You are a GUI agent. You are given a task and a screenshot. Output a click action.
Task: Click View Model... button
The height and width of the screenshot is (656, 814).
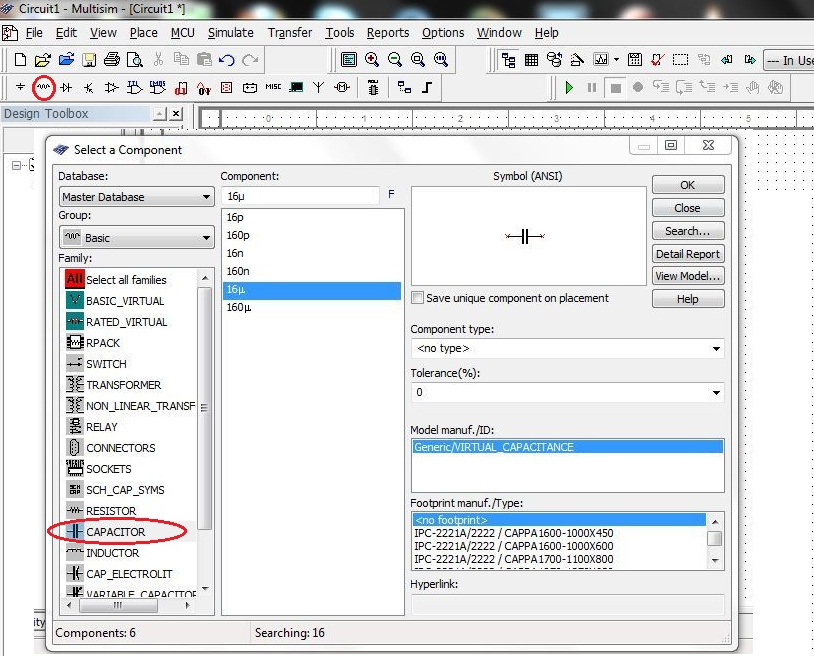688,276
